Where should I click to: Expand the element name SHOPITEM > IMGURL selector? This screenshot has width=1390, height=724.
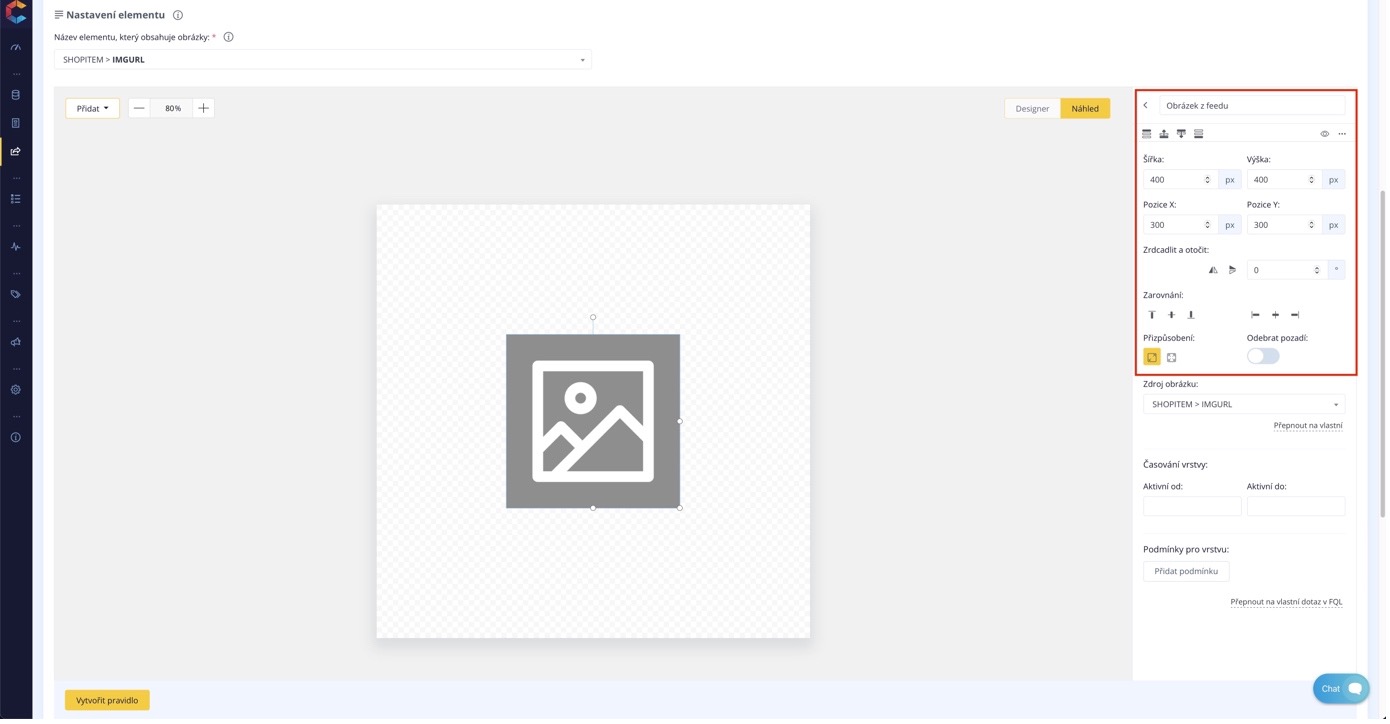coord(323,60)
